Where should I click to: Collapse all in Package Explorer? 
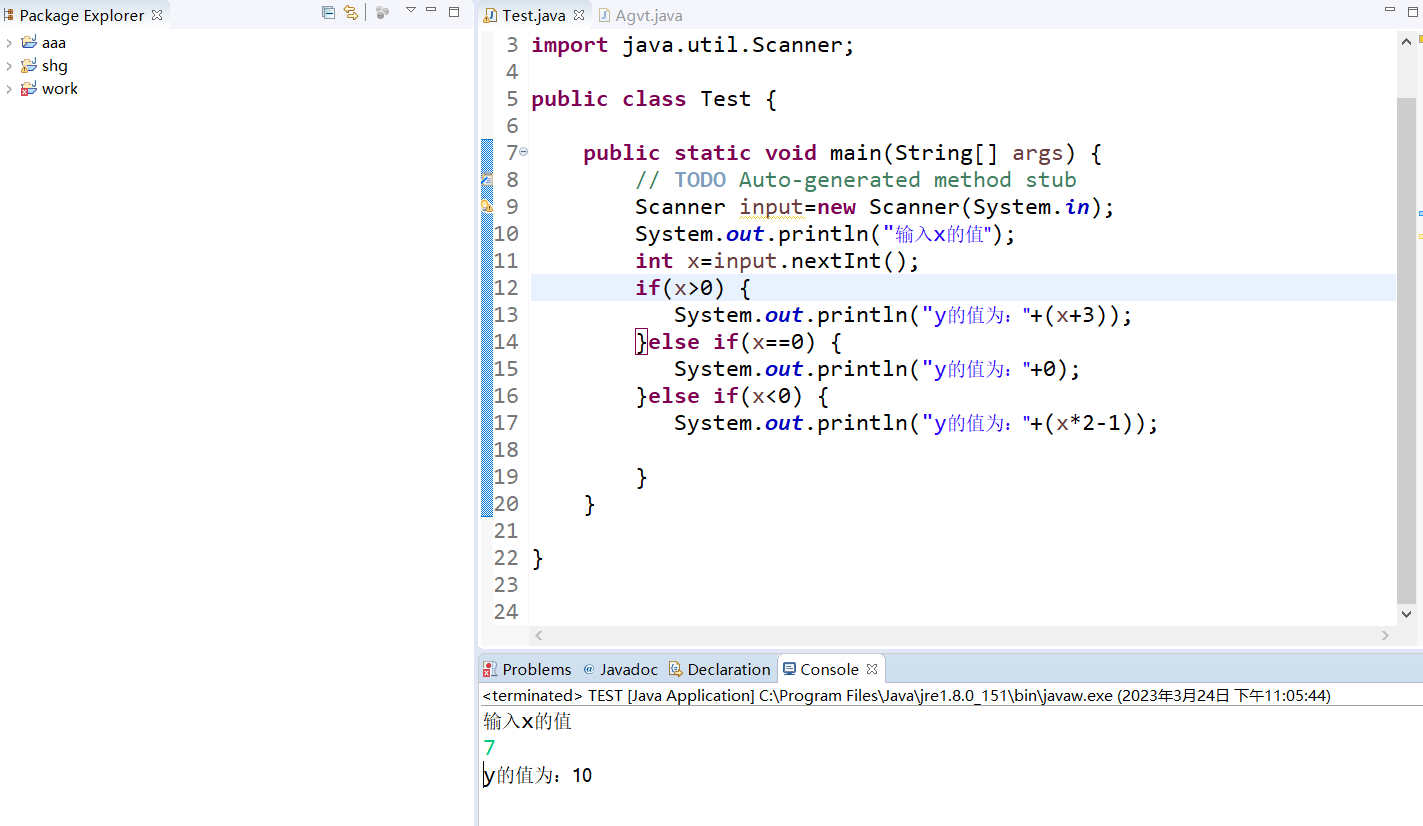pos(328,12)
